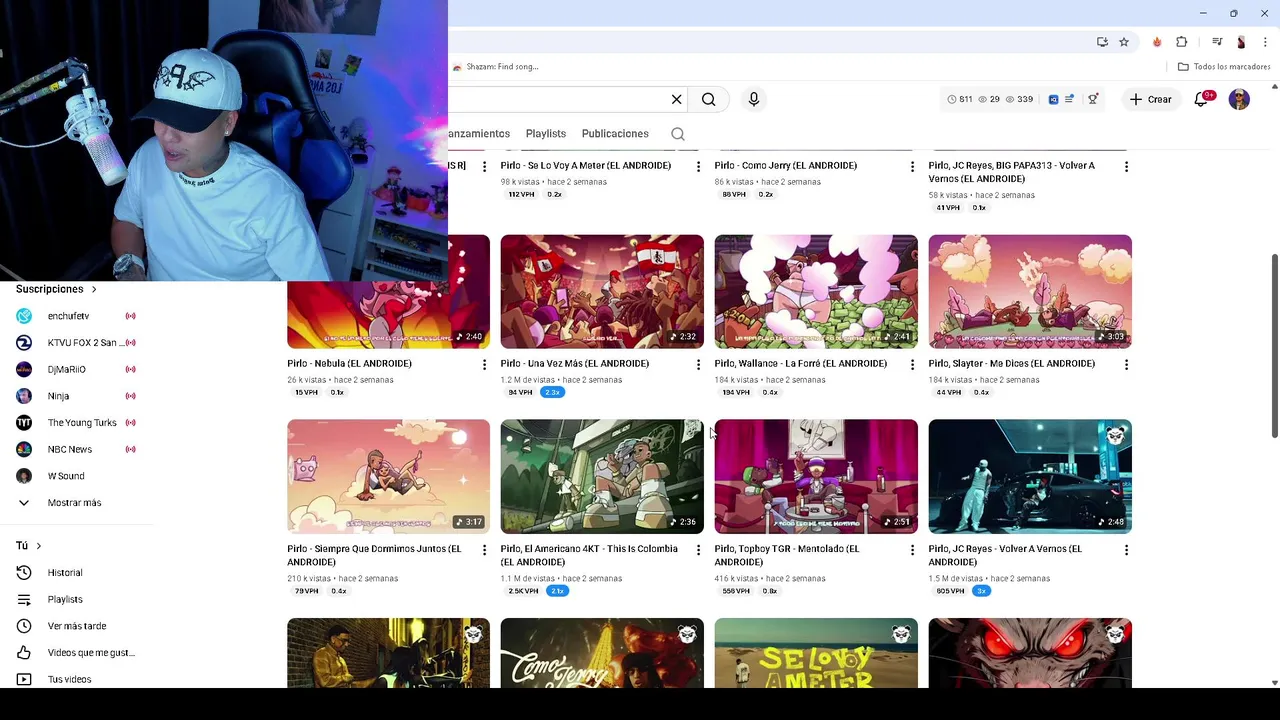Start voice search with the microphone

[x=754, y=99]
